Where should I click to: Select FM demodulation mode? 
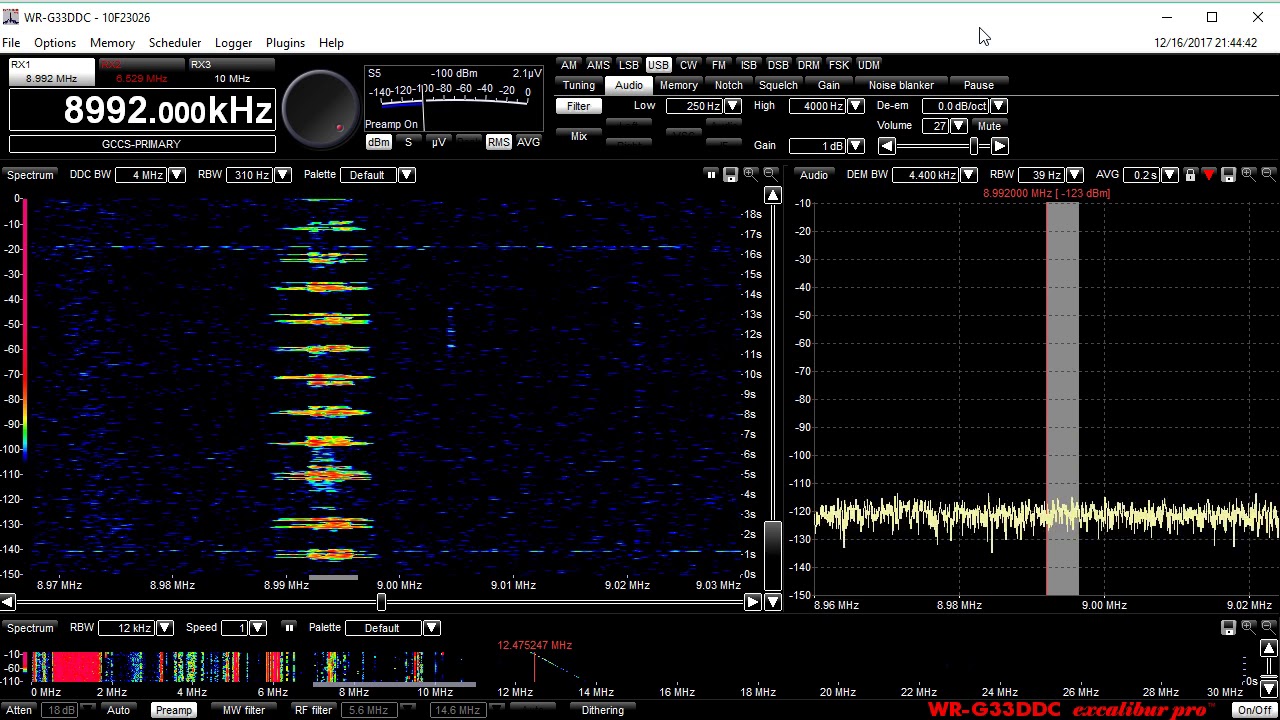[718, 65]
